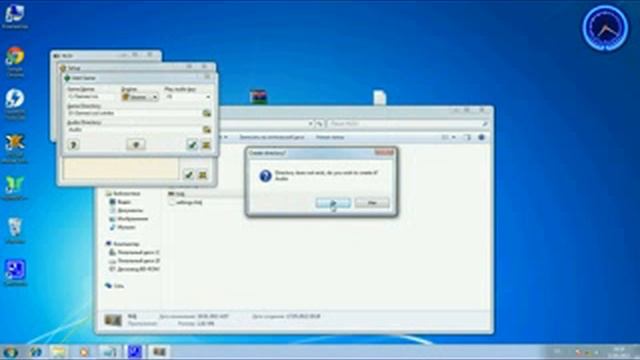Click the change view icon in Explorer
The image size is (640, 360).
445,138
